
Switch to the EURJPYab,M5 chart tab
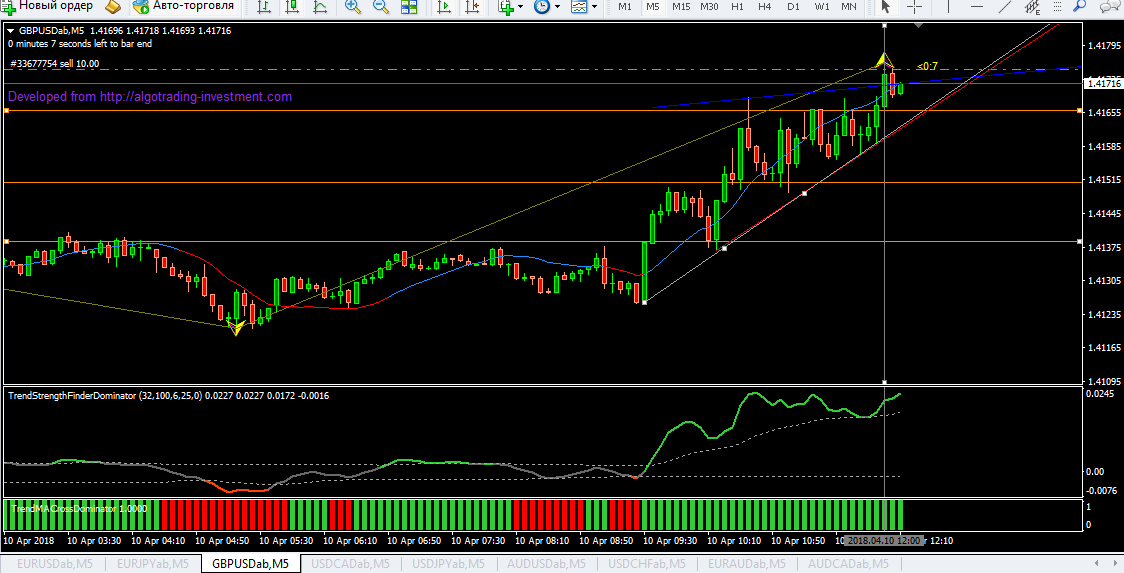(x=153, y=564)
